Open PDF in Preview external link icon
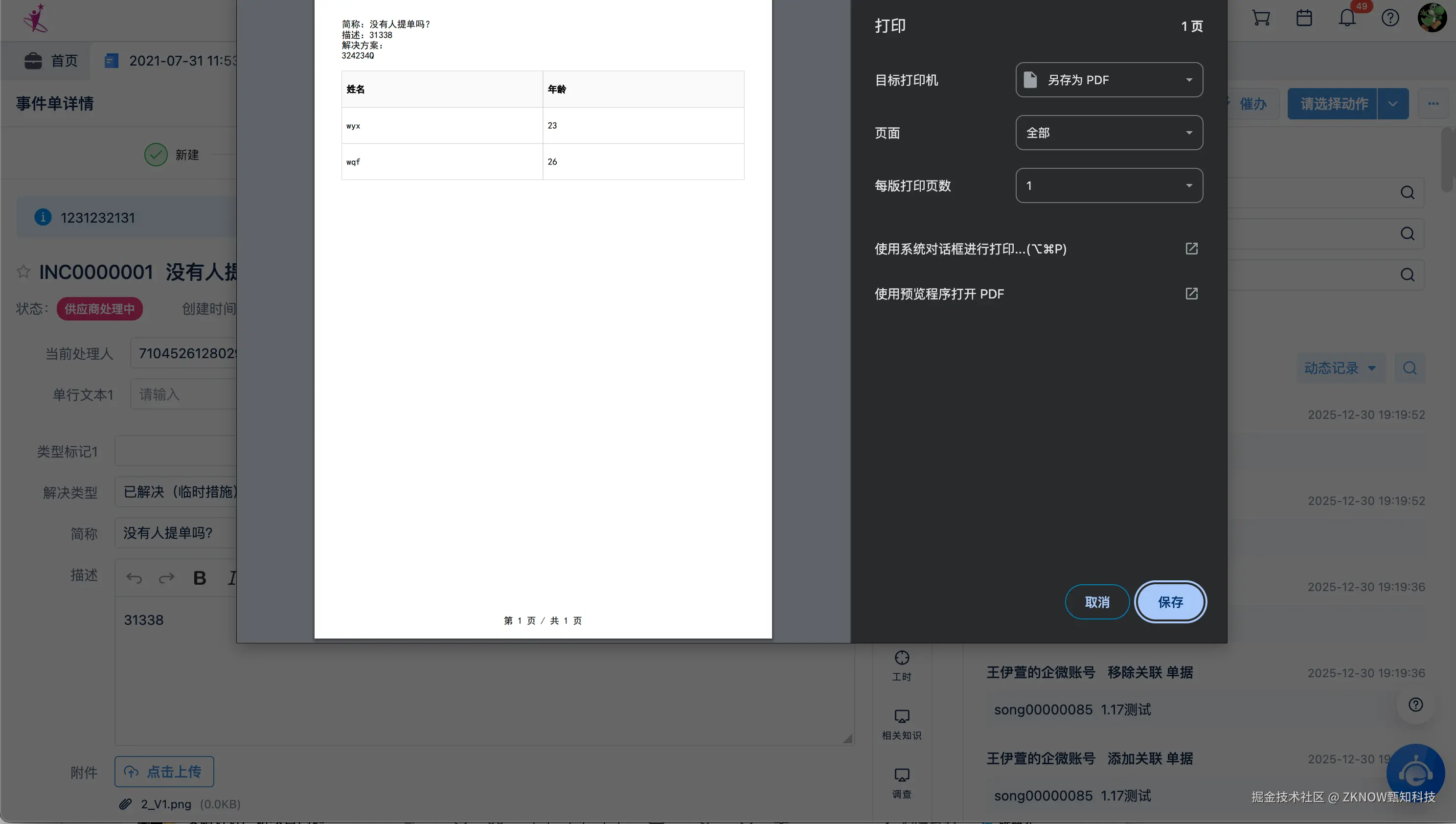1456x824 pixels. (x=1192, y=294)
